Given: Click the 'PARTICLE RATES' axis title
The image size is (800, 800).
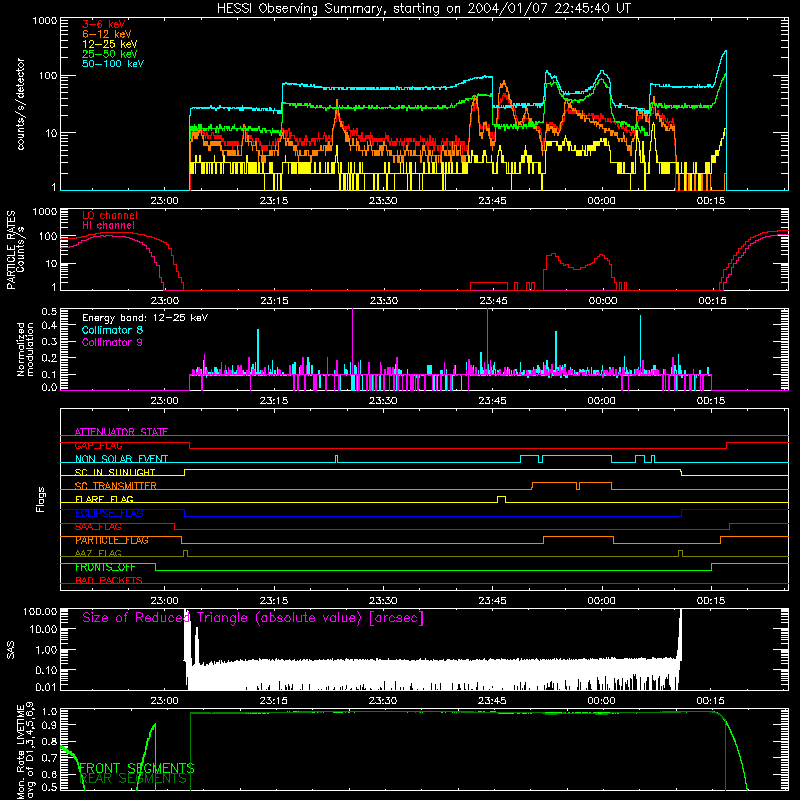Looking at the screenshot, I should [10, 250].
